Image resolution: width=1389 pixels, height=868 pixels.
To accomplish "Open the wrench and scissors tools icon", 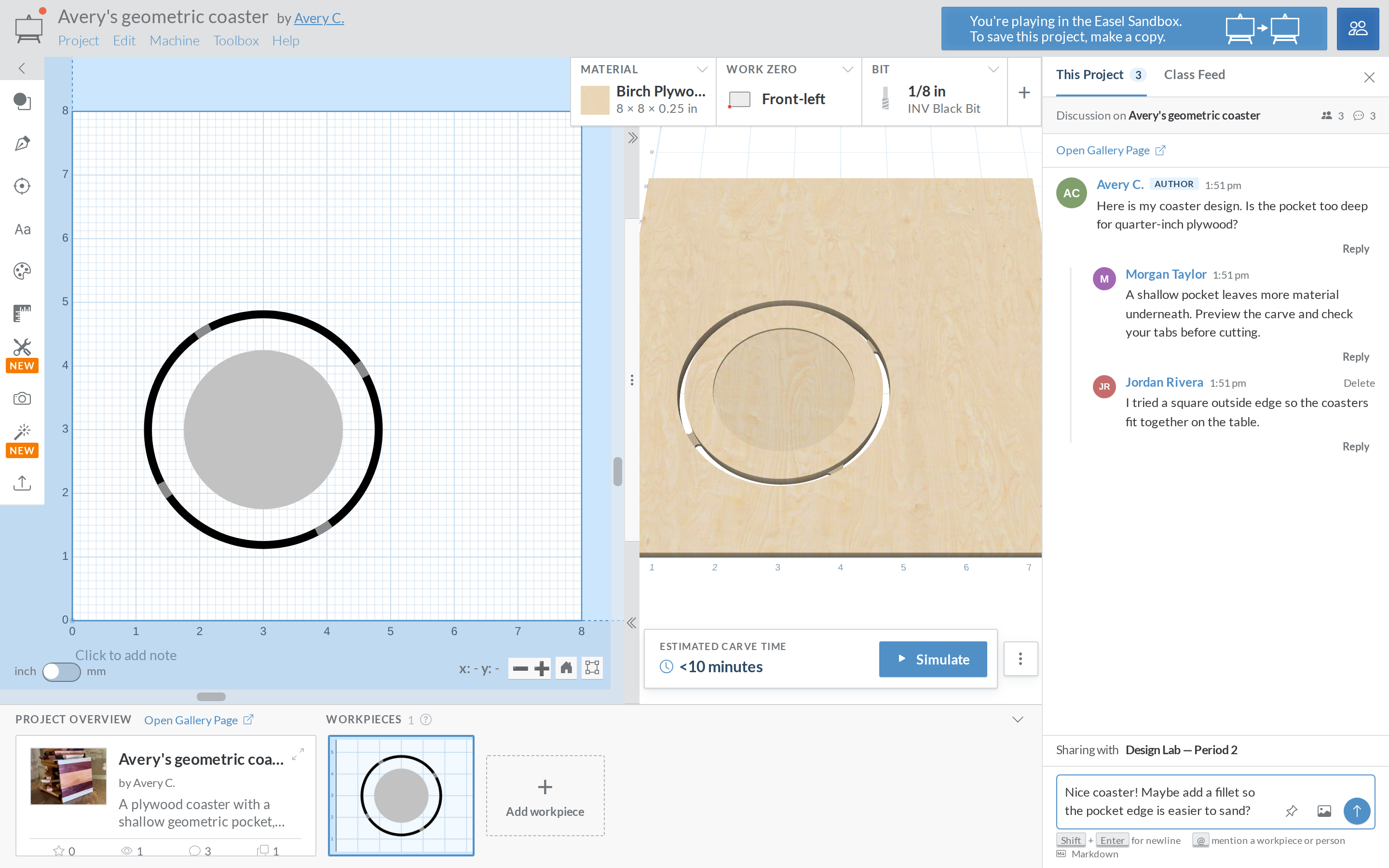I will coord(22,347).
